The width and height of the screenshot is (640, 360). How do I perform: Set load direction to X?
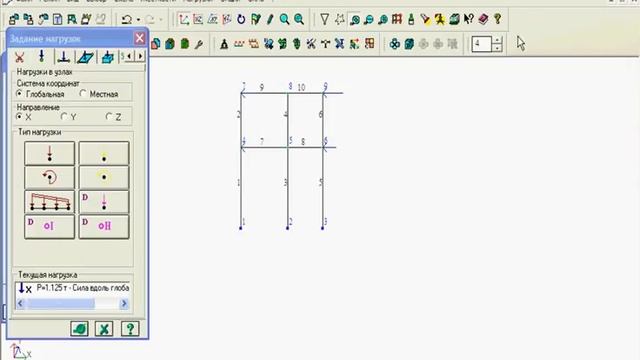(24, 117)
